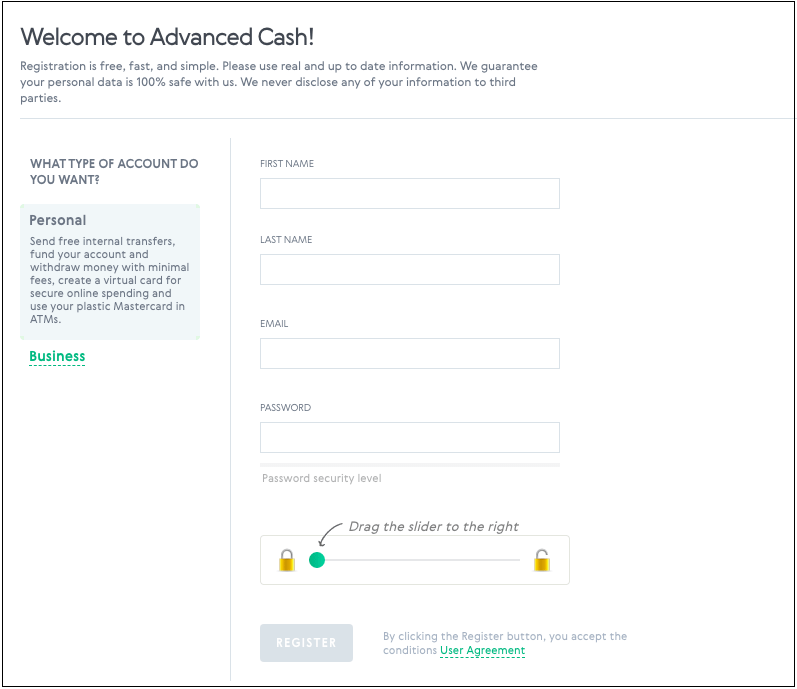Click into the Password field

tap(410, 437)
